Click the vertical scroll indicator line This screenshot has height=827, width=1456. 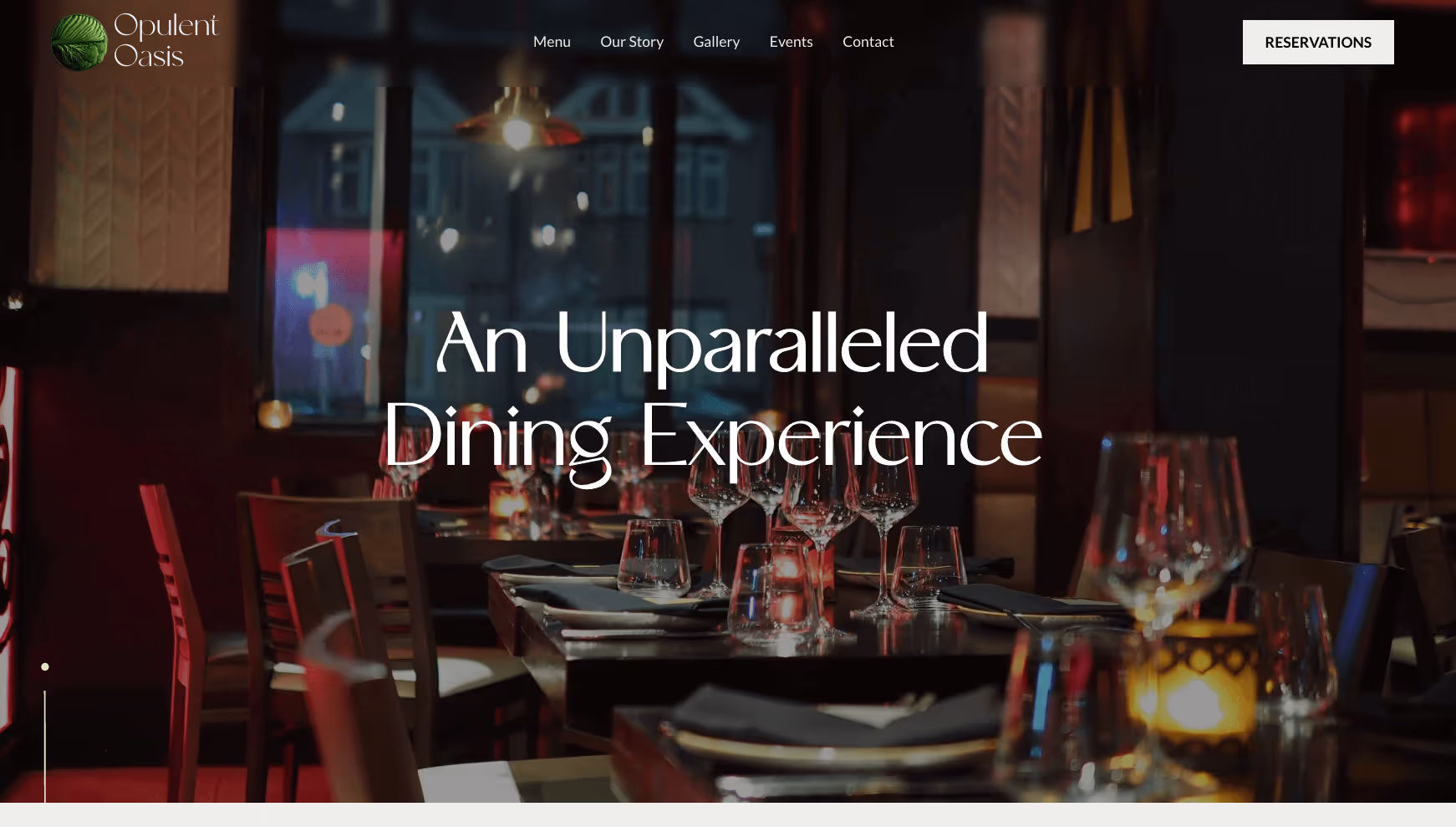[45, 746]
